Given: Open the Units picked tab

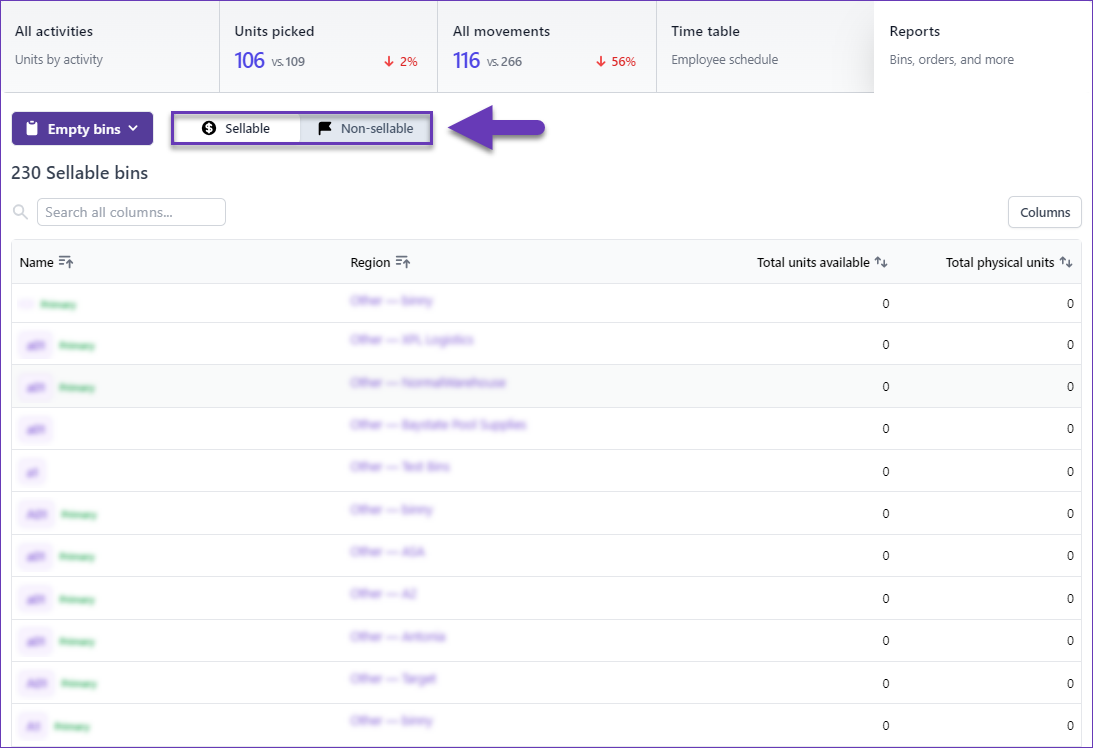Looking at the screenshot, I should coord(327,46).
